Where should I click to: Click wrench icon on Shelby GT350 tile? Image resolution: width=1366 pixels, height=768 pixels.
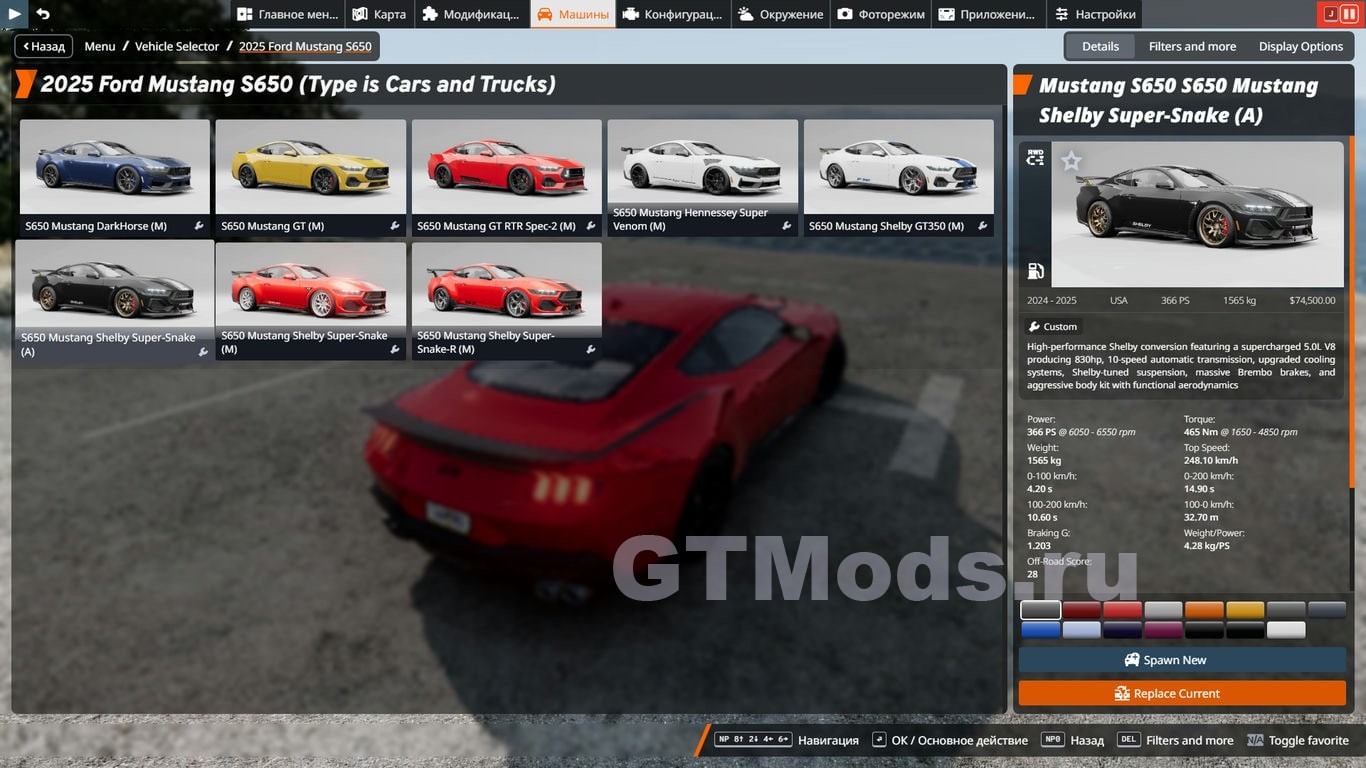[983, 227]
